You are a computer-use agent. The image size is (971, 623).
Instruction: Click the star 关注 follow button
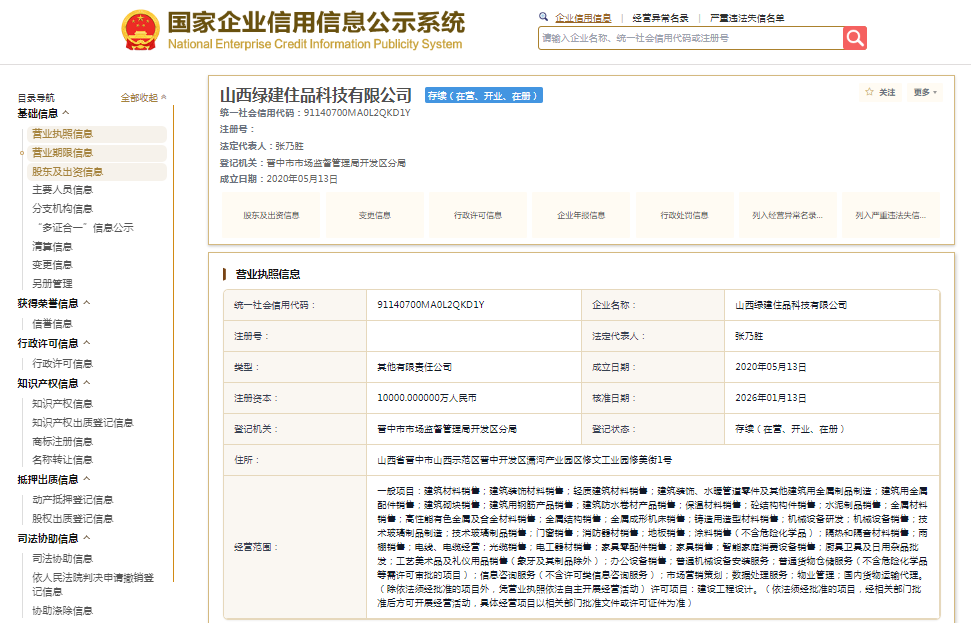pos(880,92)
